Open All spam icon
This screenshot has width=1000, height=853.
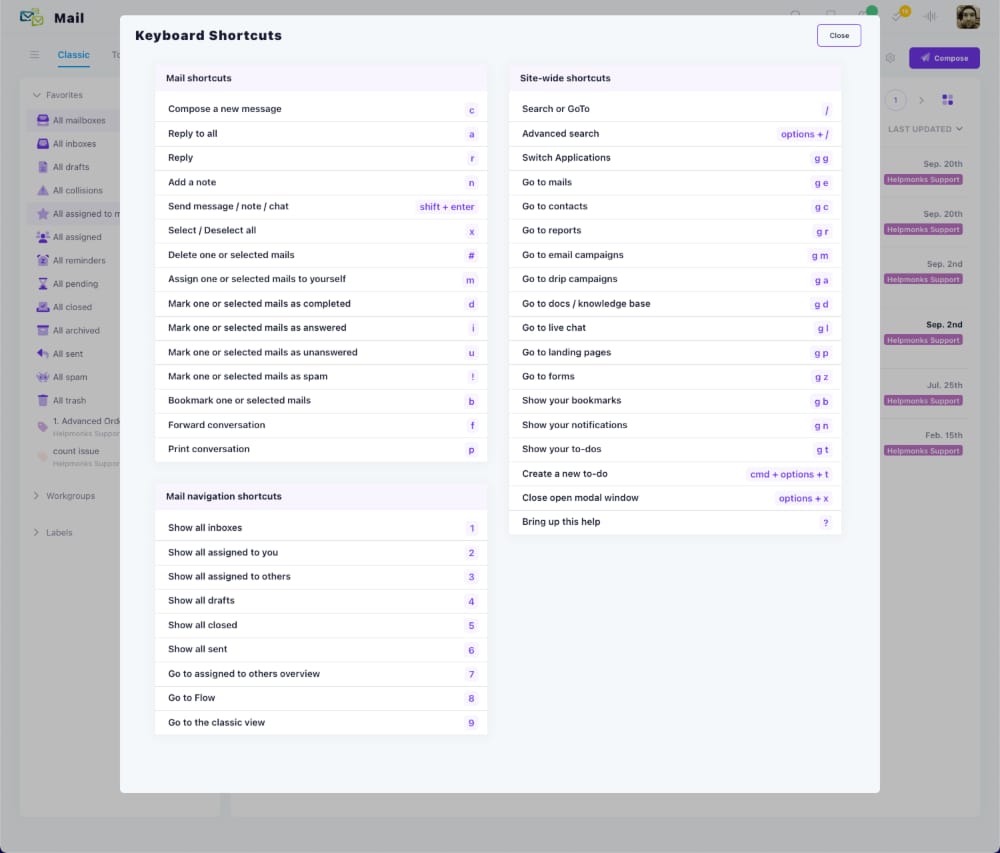pyautogui.click(x=43, y=377)
